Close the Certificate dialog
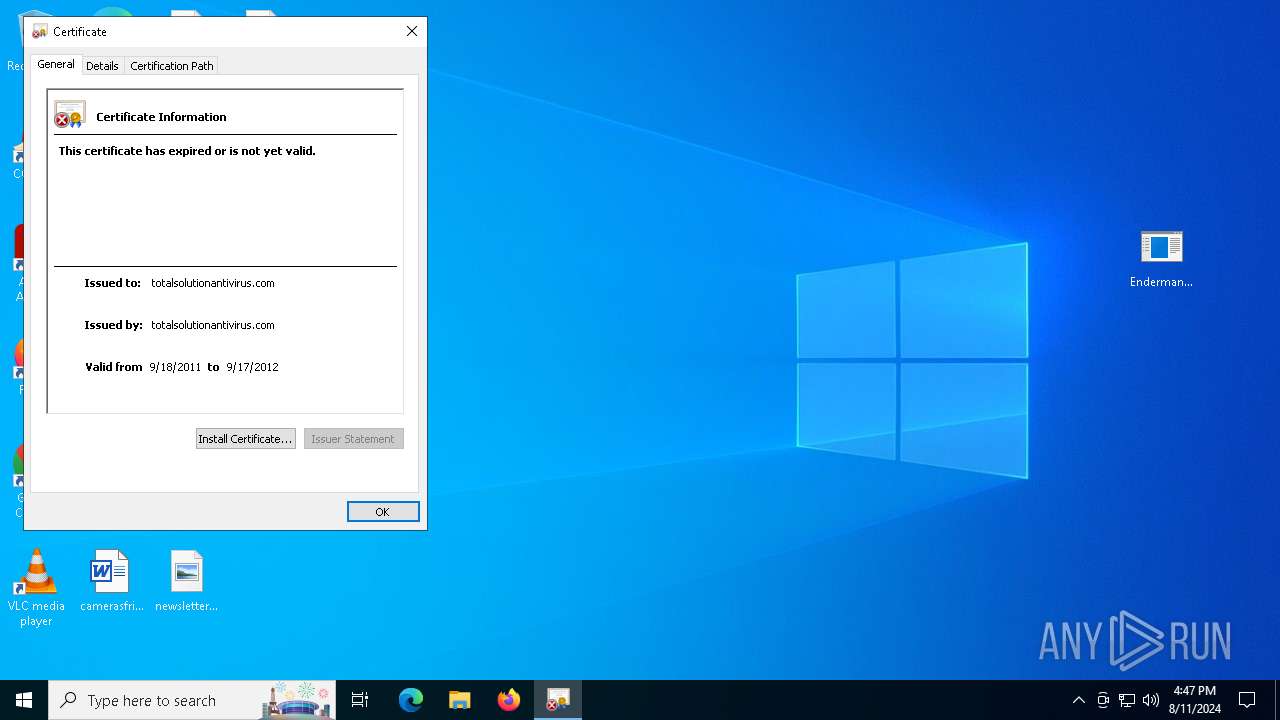Image resolution: width=1280 pixels, height=720 pixels. 412,31
